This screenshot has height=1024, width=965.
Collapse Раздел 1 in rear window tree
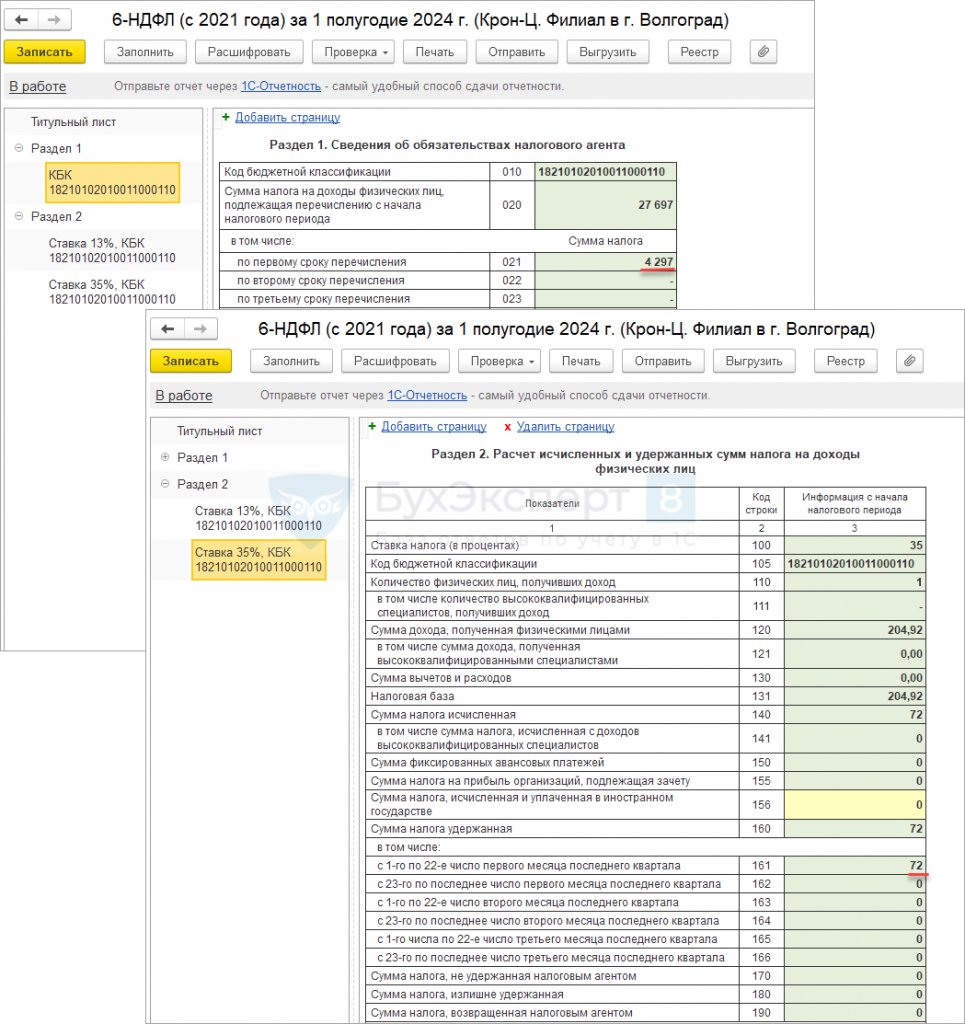(x=19, y=148)
